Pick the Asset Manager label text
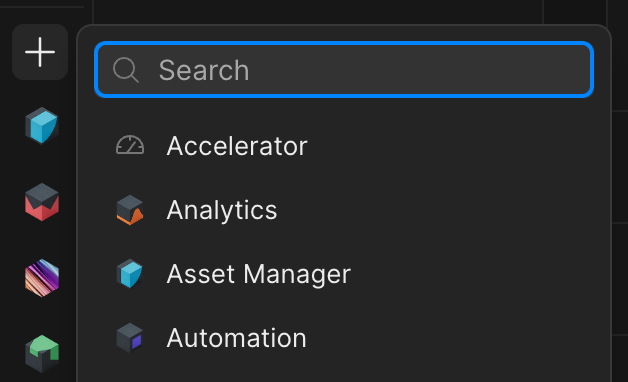This screenshot has height=382, width=628. click(259, 275)
